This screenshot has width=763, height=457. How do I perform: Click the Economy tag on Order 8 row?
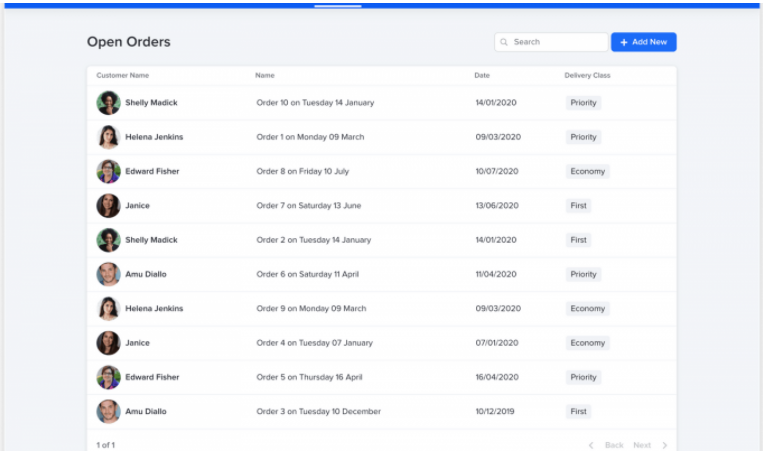[x=587, y=171]
